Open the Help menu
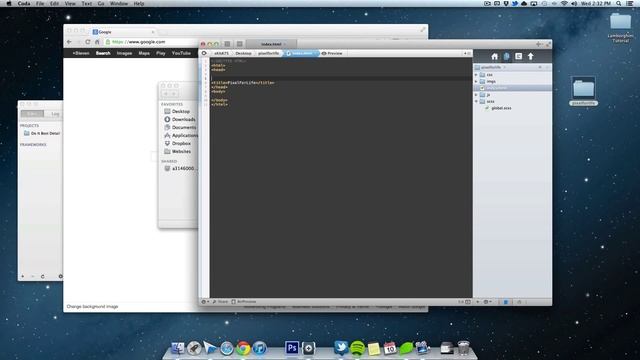This screenshot has width=640, height=360. pos(139,3)
